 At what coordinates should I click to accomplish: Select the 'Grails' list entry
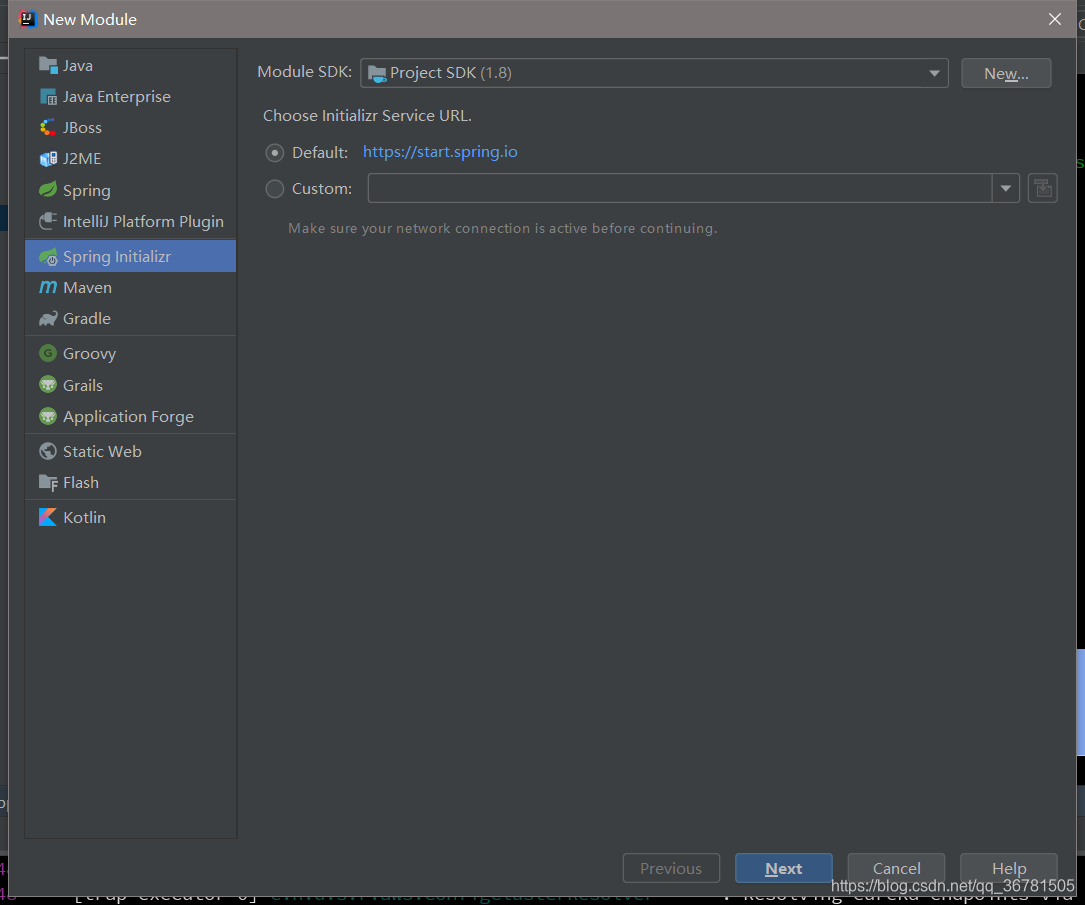pyautogui.click(x=130, y=385)
